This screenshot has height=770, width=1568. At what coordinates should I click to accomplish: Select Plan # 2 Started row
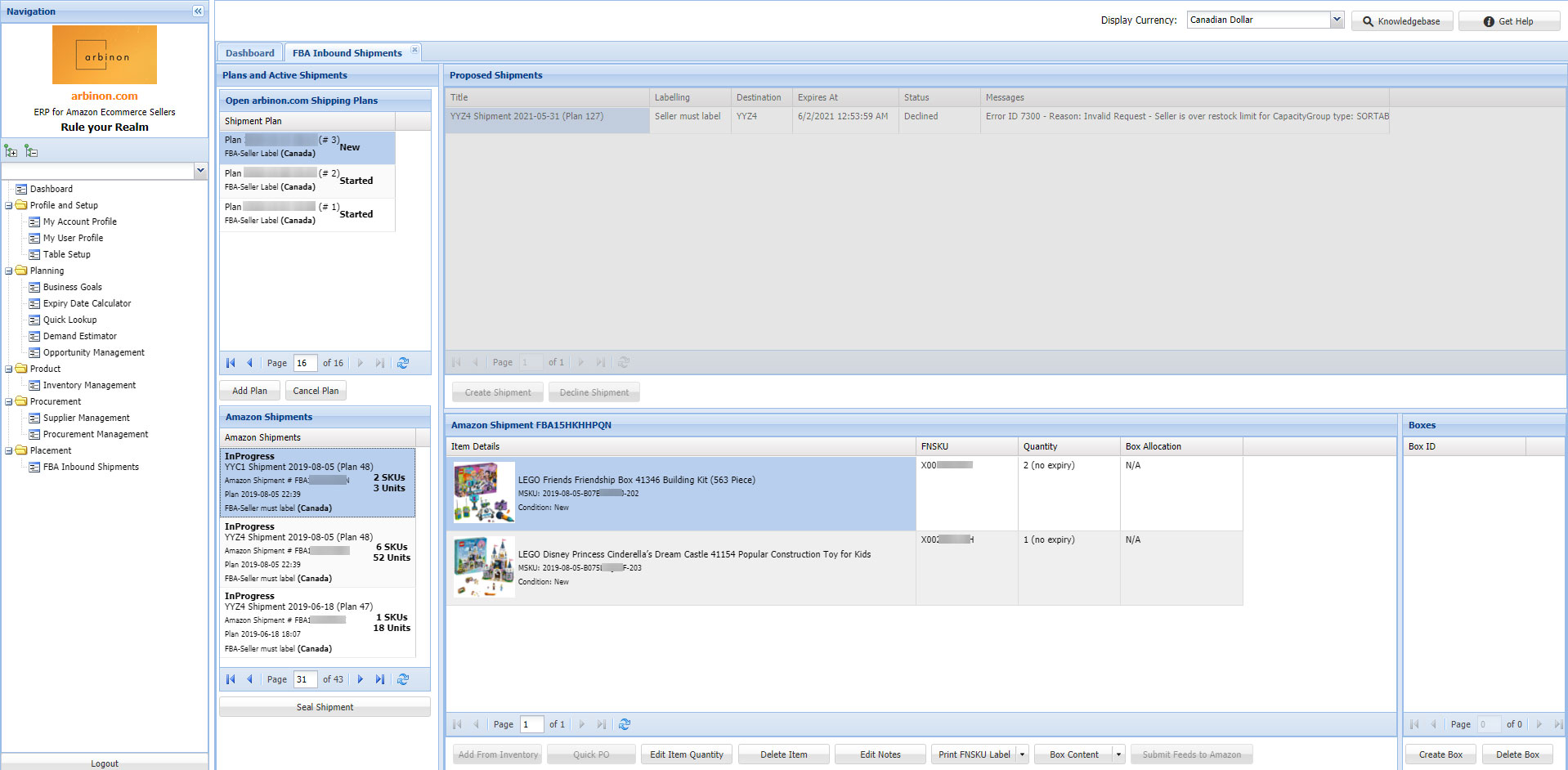tap(307, 181)
